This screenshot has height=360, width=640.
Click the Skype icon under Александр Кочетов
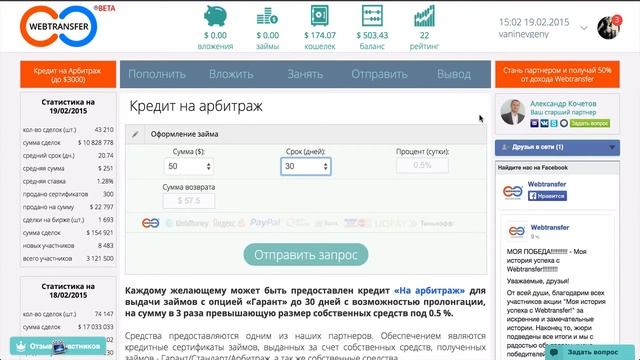(x=554, y=123)
